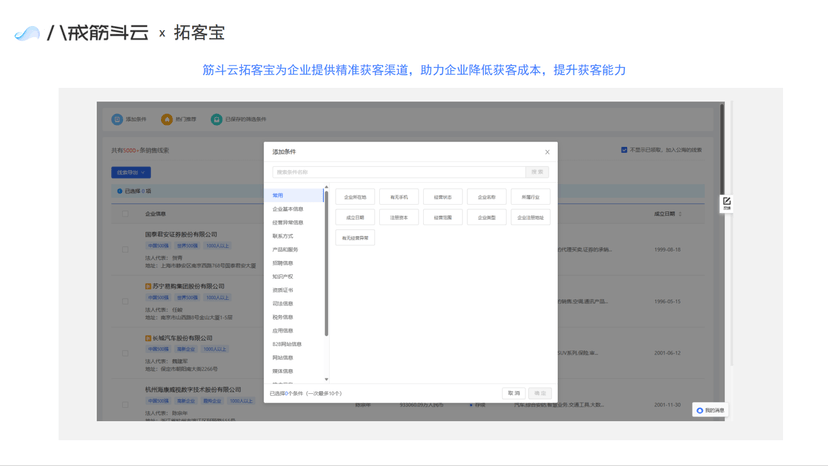Click the orange badge before 长城汽车股份
Screen dimensions: 828x466
(x=148, y=338)
